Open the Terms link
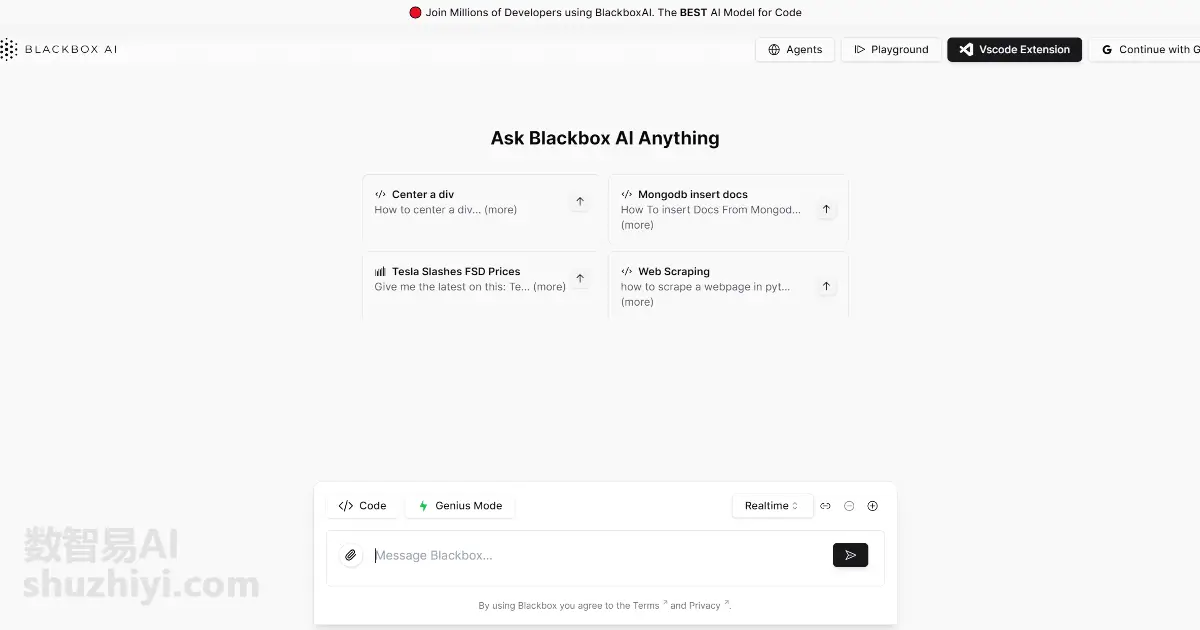 click(x=646, y=606)
